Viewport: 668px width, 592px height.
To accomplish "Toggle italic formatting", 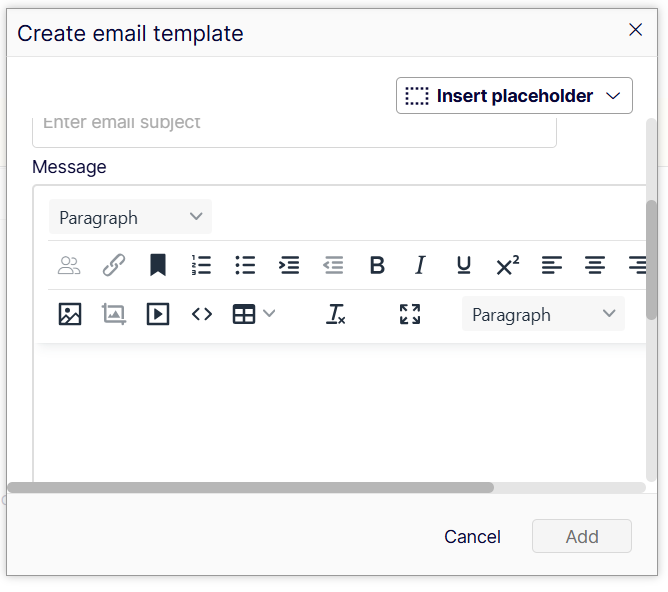I will pyautogui.click(x=420, y=265).
